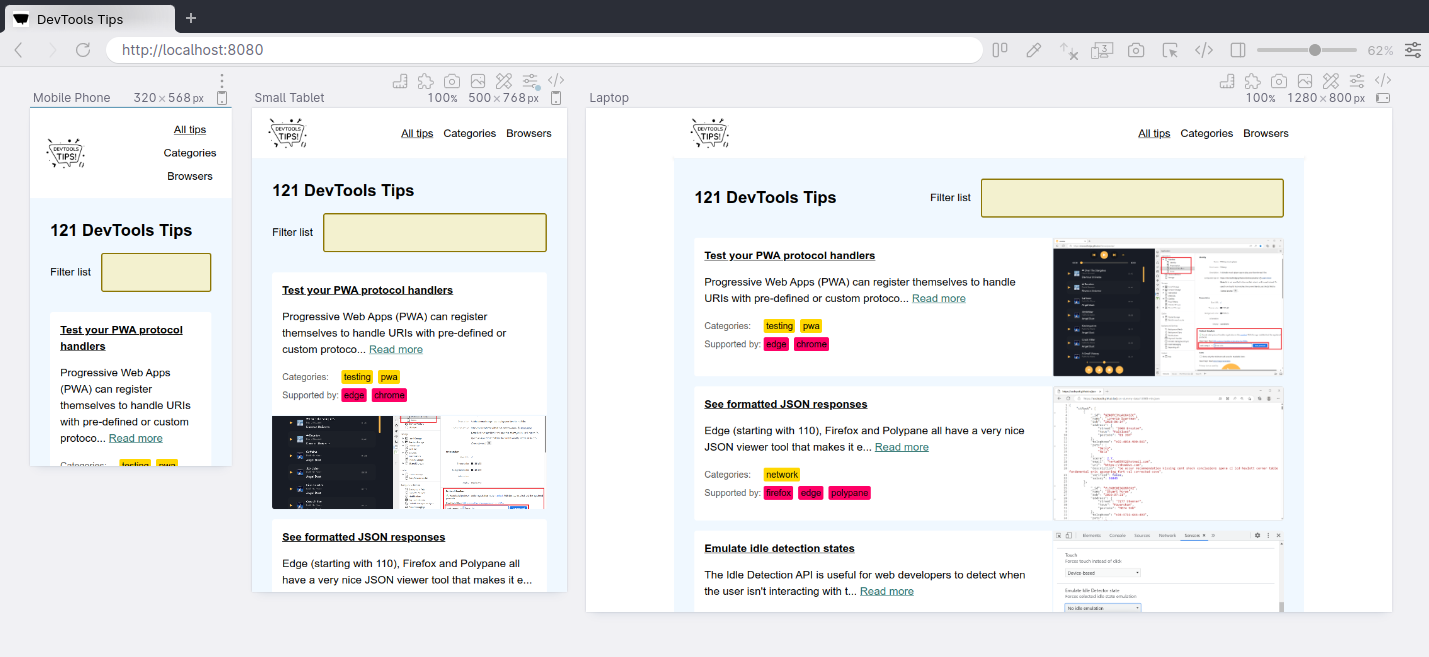Reload the page with the refresh icon

pos(83,49)
